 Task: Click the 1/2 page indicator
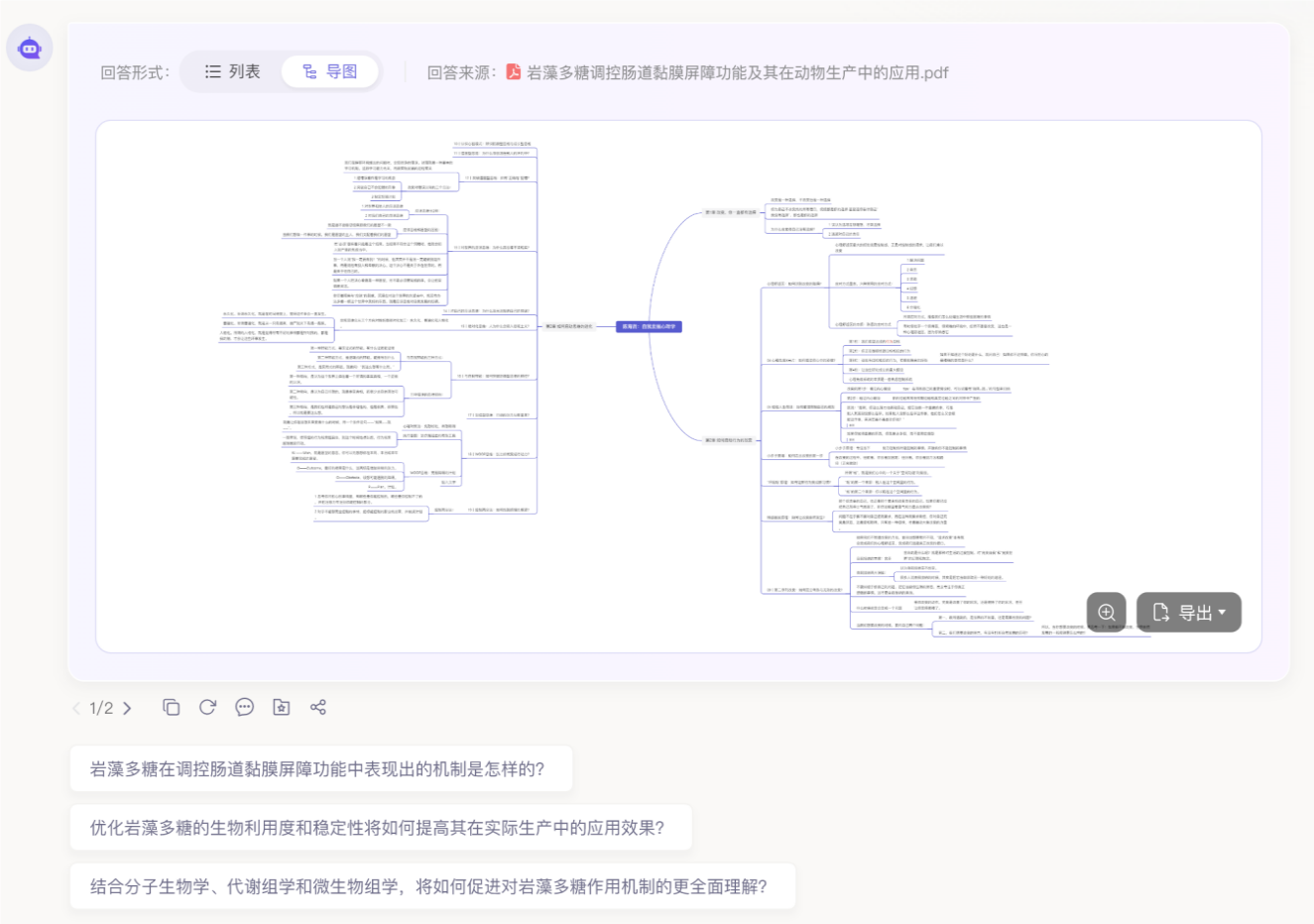pos(101,708)
